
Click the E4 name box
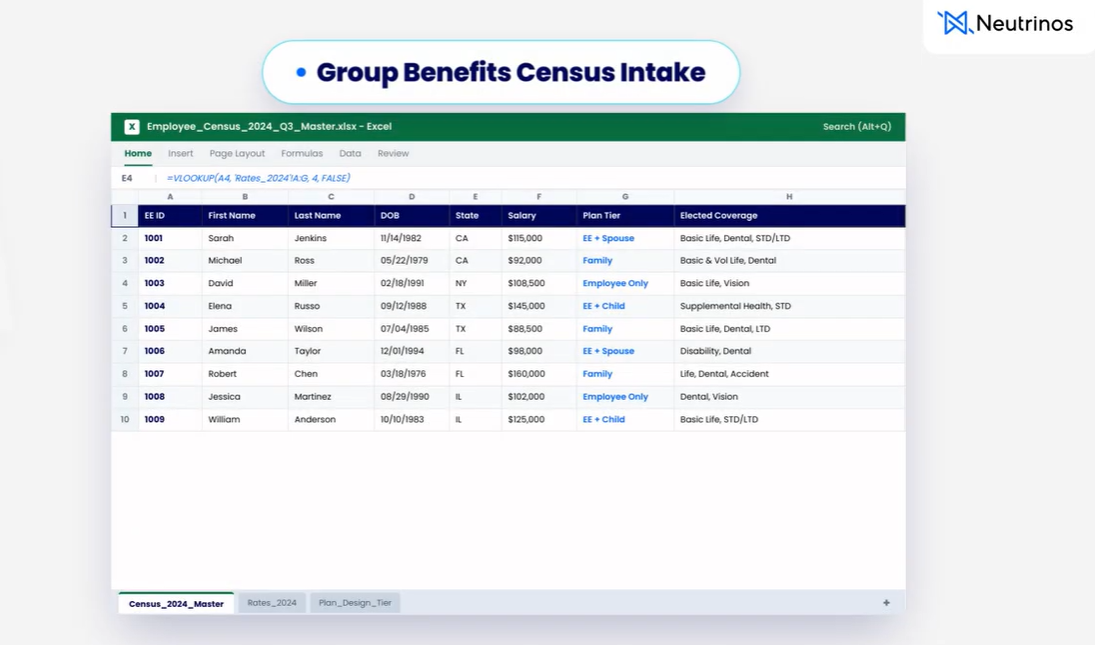click(127, 178)
